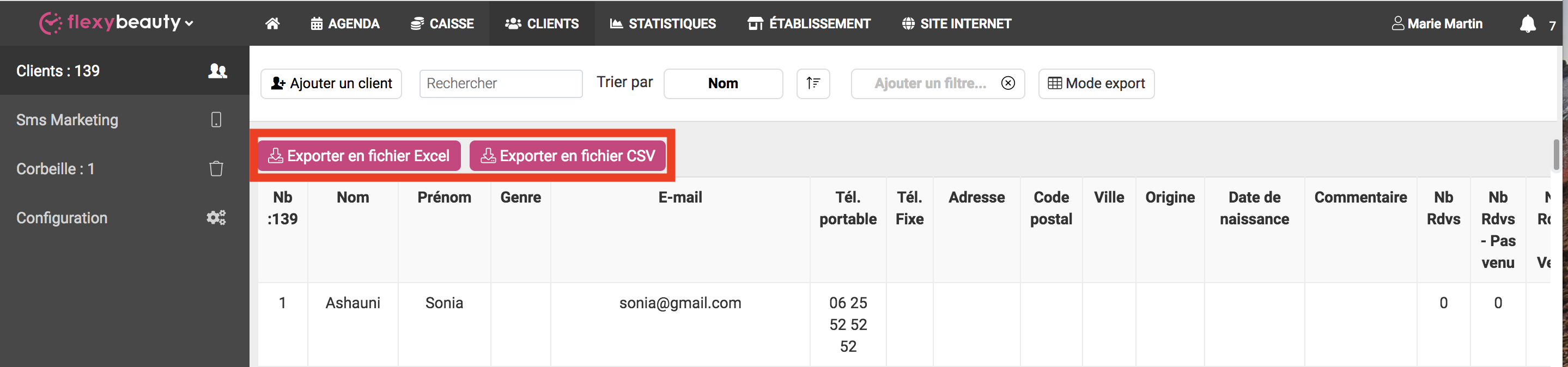Click the clients group icon in sidebar

(x=217, y=71)
